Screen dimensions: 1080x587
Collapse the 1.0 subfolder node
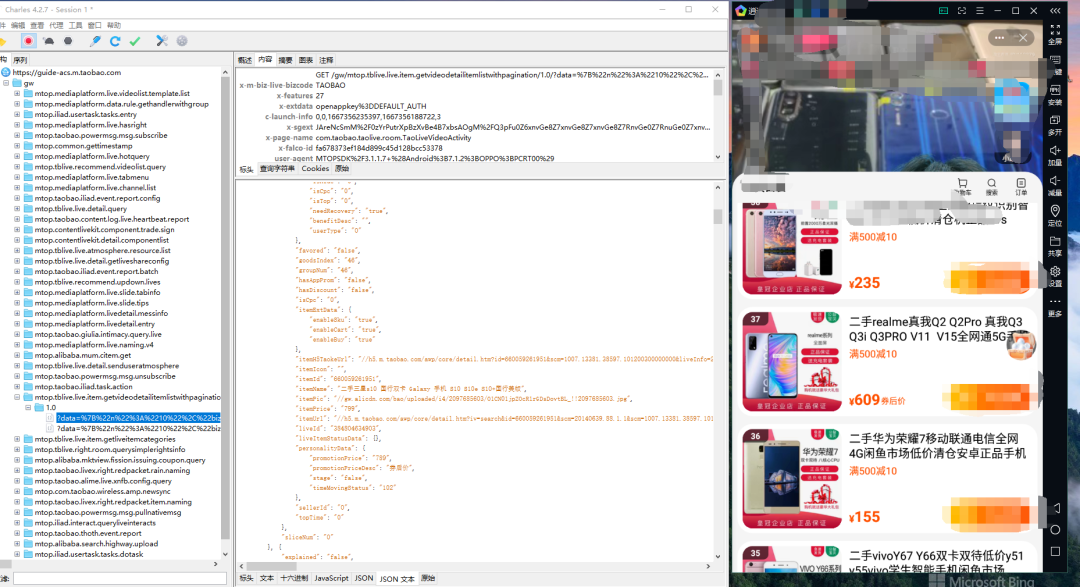[x=28, y=408]
